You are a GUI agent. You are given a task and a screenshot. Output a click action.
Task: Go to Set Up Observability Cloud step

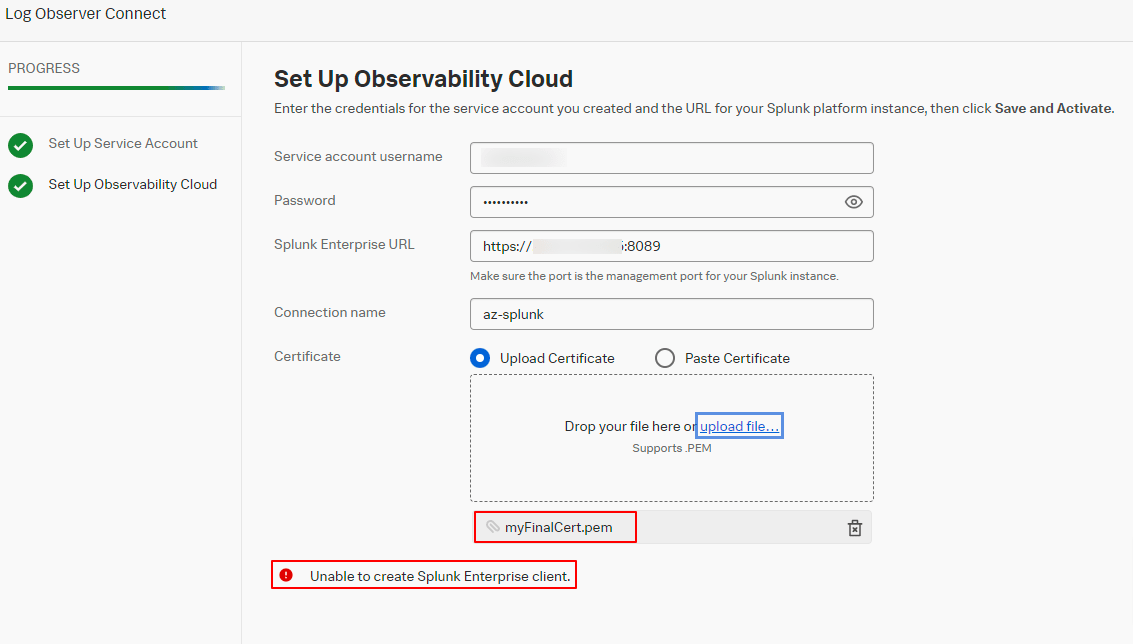(132, 185)
